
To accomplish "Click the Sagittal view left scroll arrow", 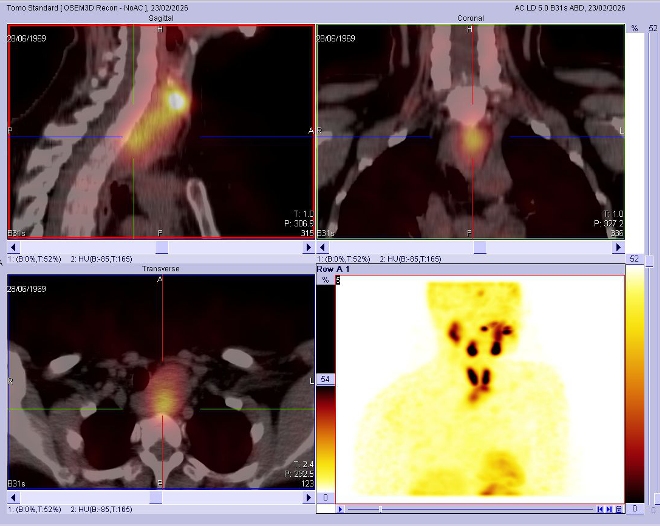I will [13, 247].
